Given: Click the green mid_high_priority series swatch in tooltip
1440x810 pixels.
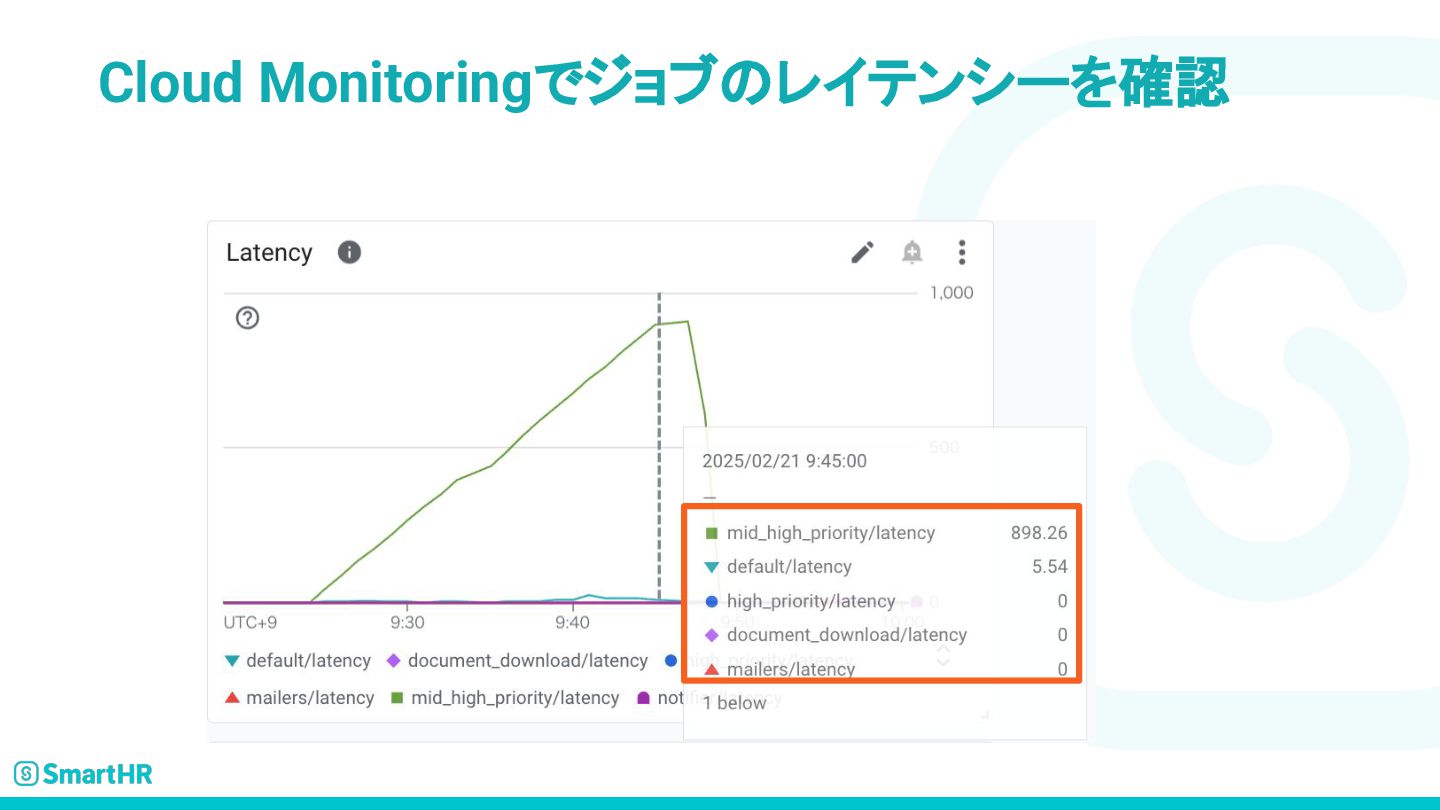Looking at the screenshot, I should coord(711,534).
